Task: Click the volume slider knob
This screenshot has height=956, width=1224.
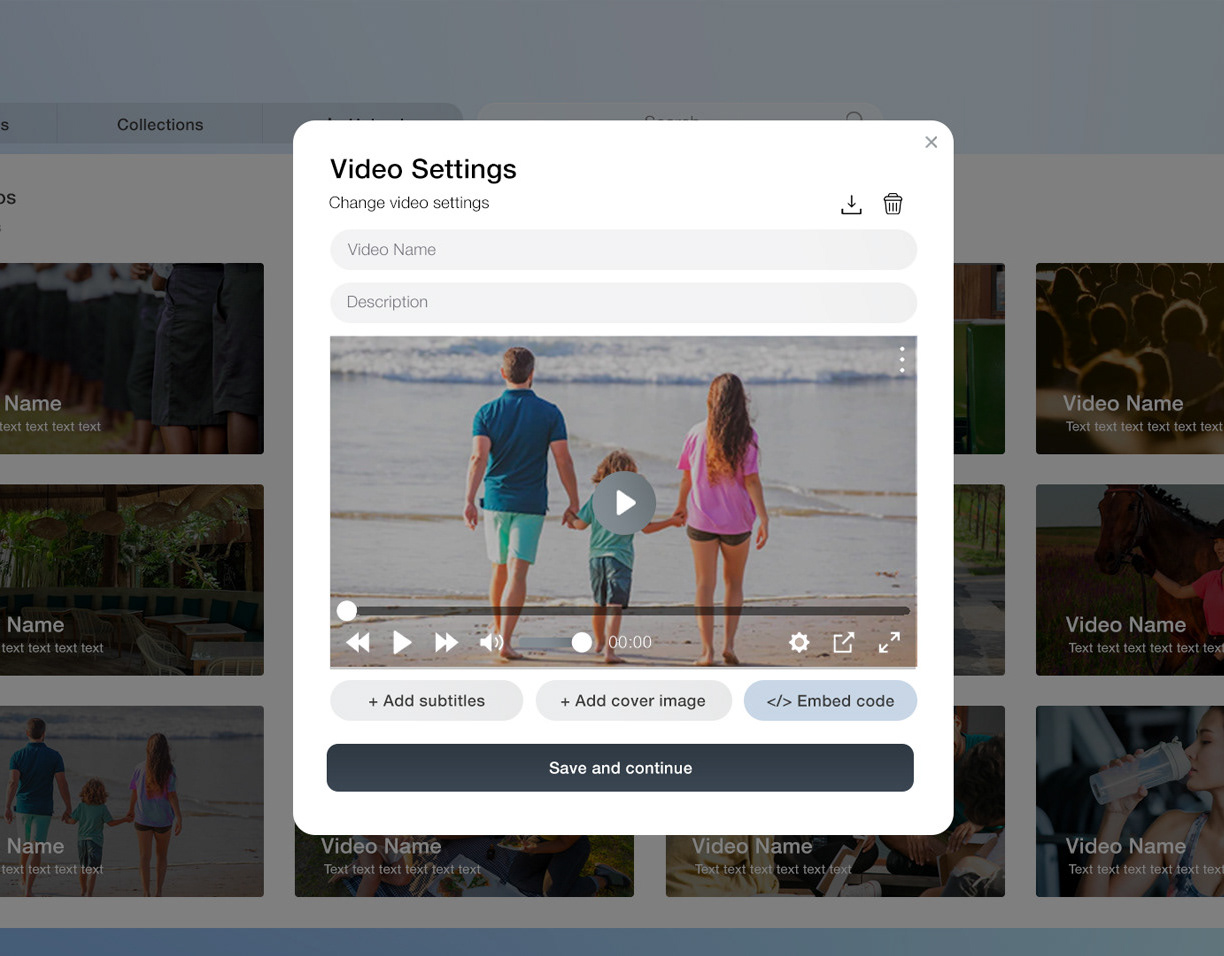Action: point(582,643)
